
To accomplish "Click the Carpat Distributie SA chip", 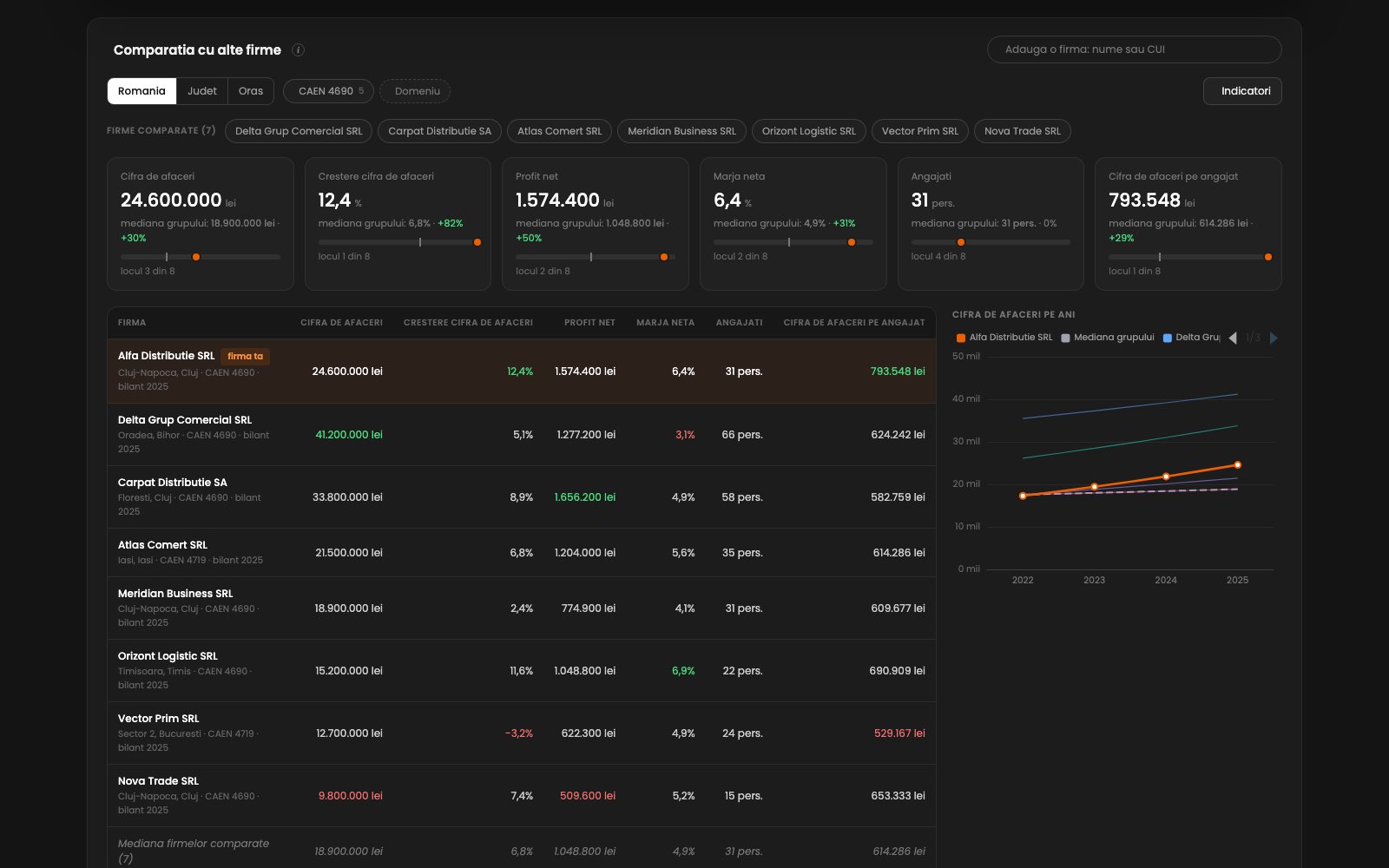I will point(439,131).
